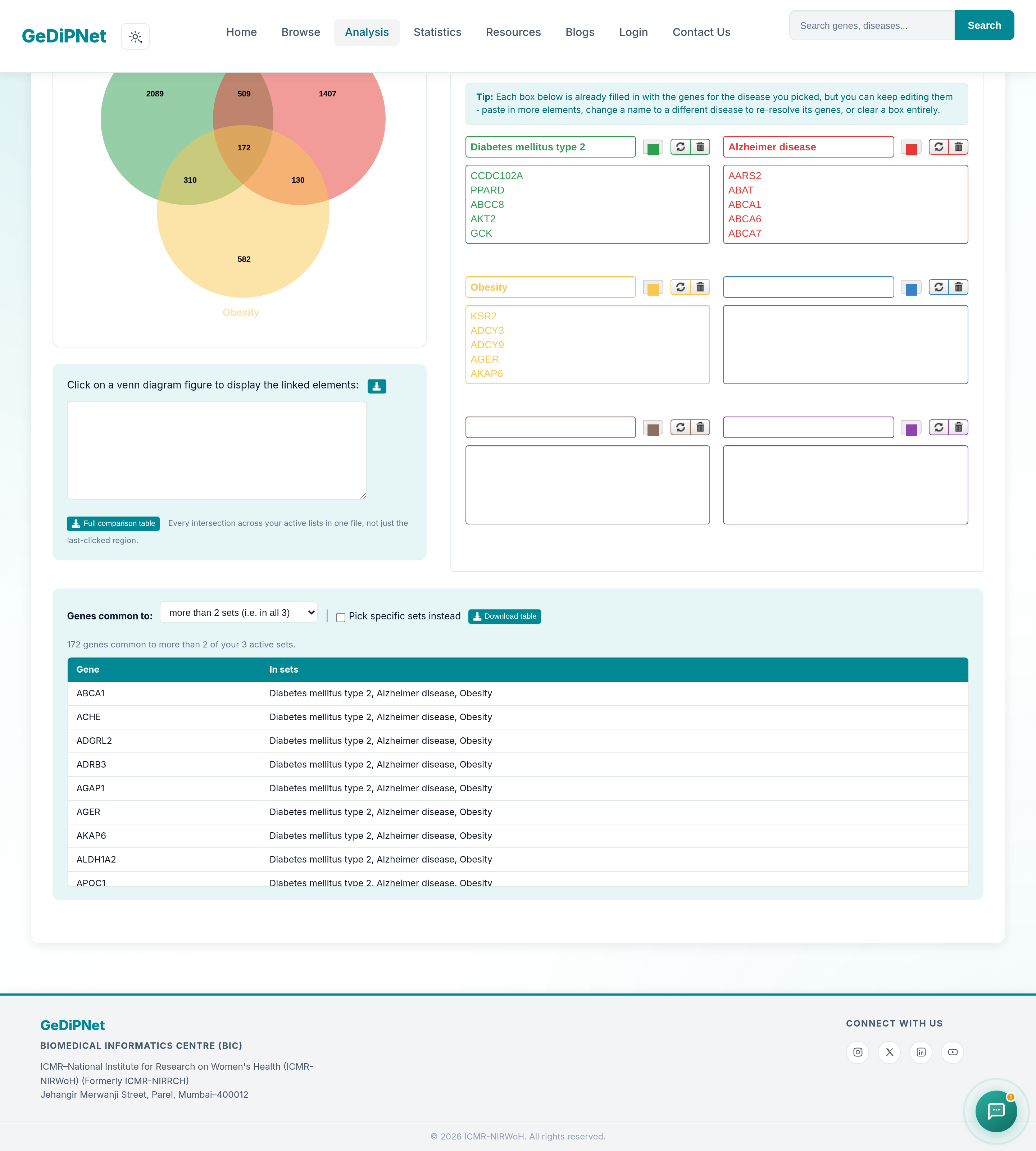1036x1151 pixels.
Task: Delete the Diabetes mellitus type 2 set
Action: 700,147
